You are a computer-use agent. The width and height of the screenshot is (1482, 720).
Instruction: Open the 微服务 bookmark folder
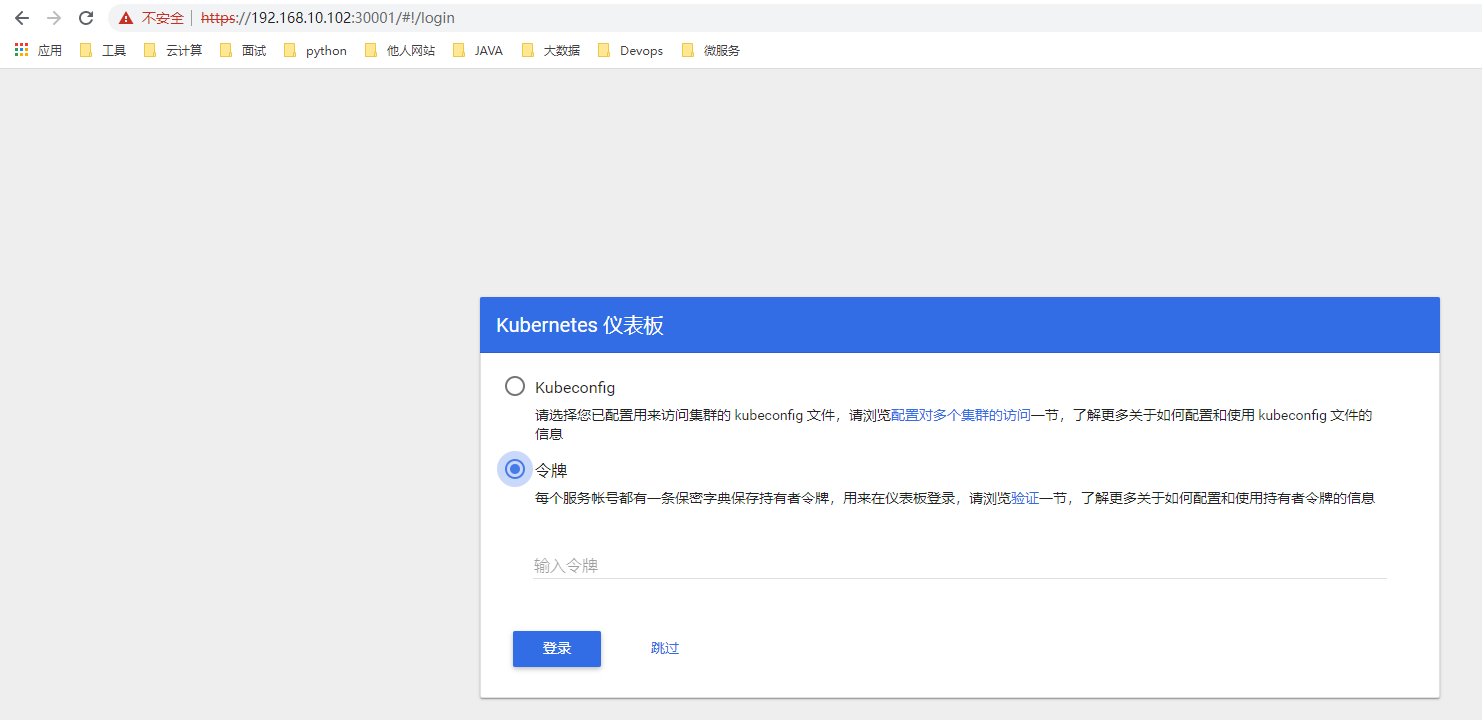point(711,50)
